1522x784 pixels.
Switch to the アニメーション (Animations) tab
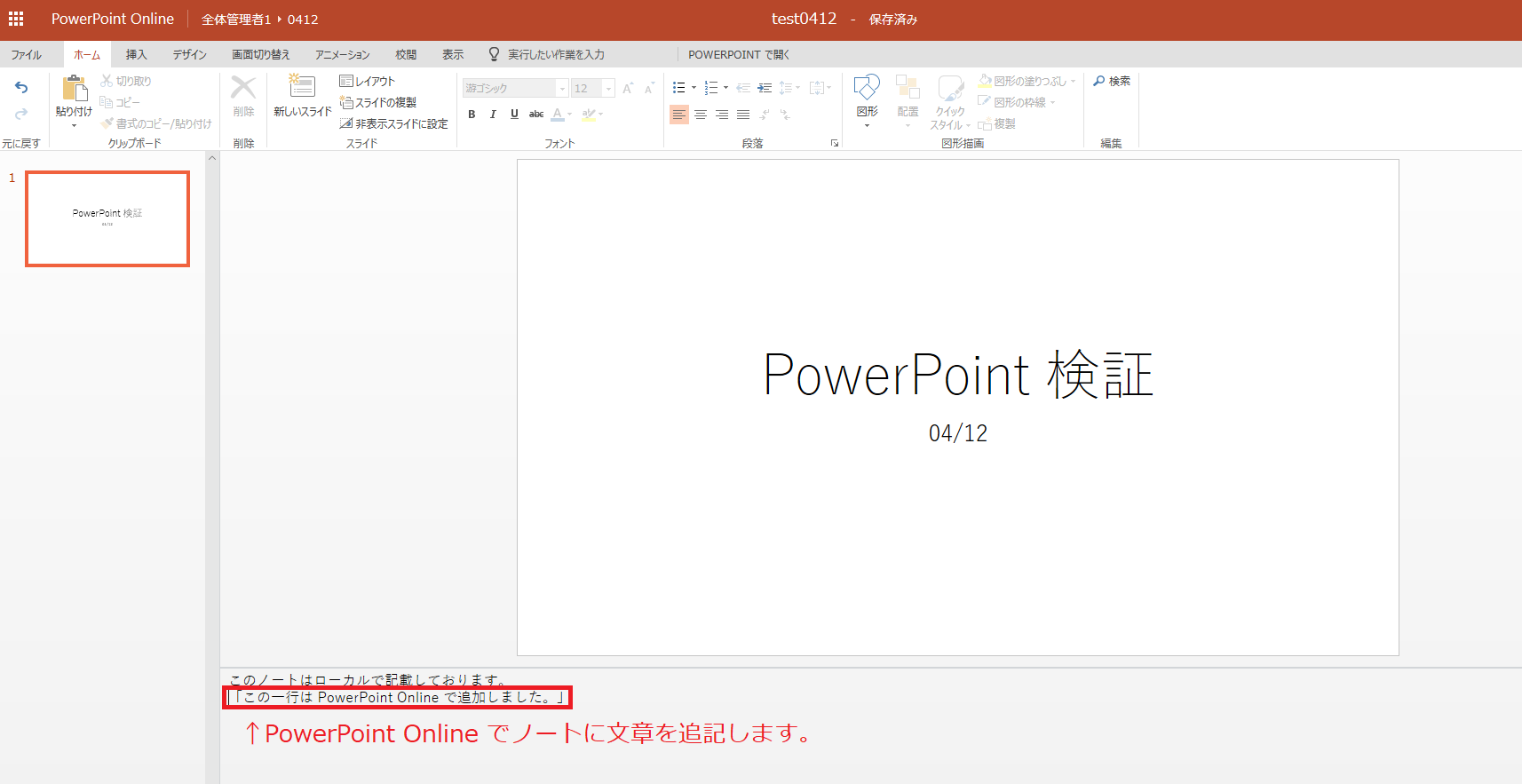[342, 54]
